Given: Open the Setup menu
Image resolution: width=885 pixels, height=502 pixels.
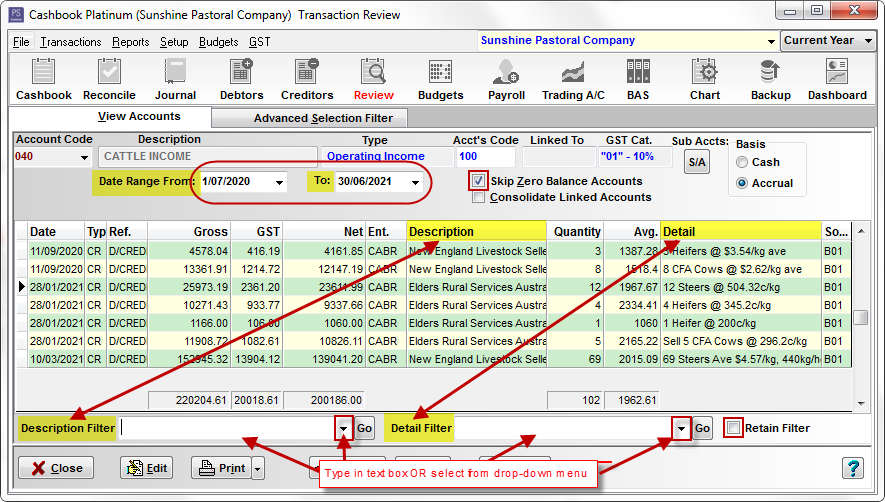Looking at the screenshot, I should click(x=174, y=42).
